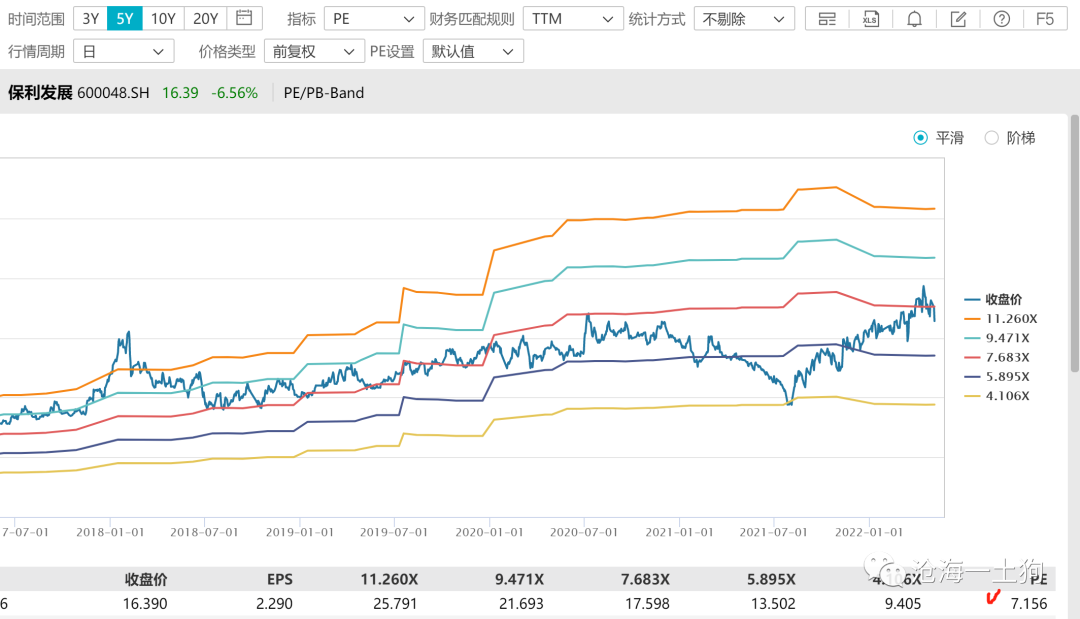Open the alert bell icon
This screenshot has height=619, width=1080.
914,19
